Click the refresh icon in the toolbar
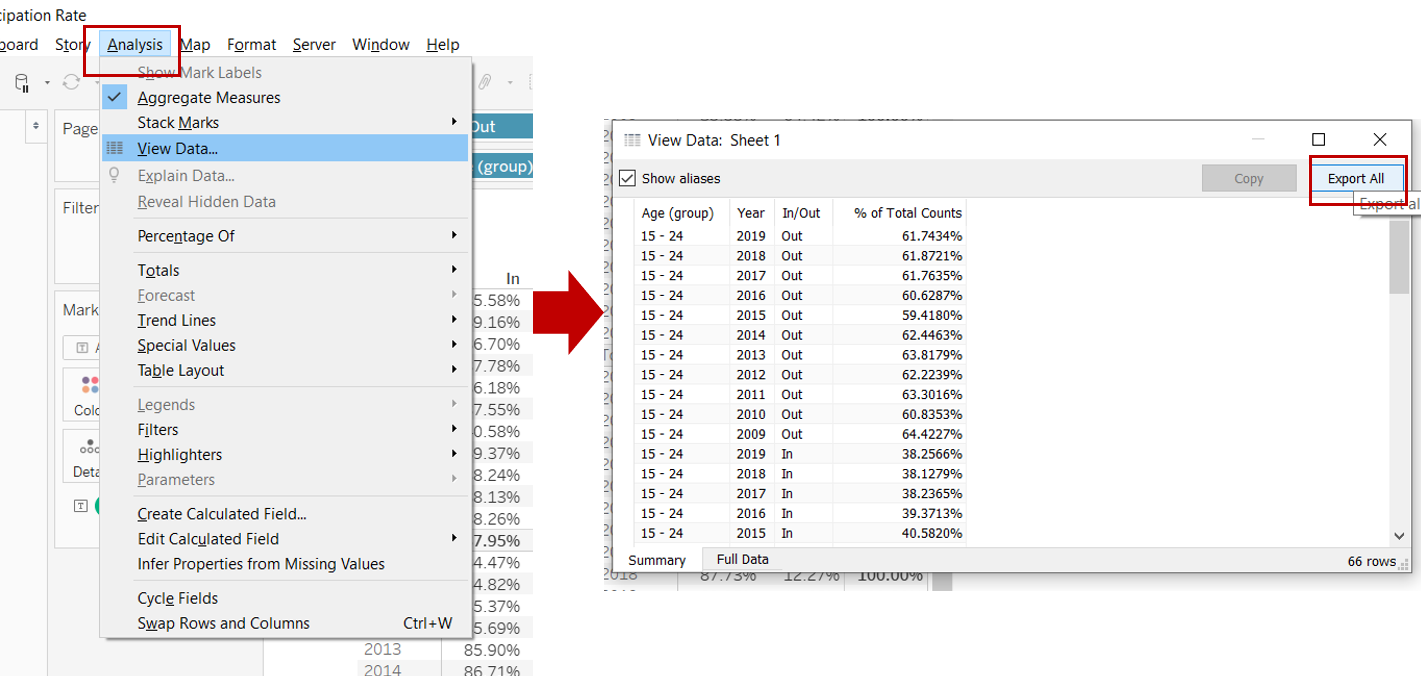1421x676 pixels. [71, 82]
